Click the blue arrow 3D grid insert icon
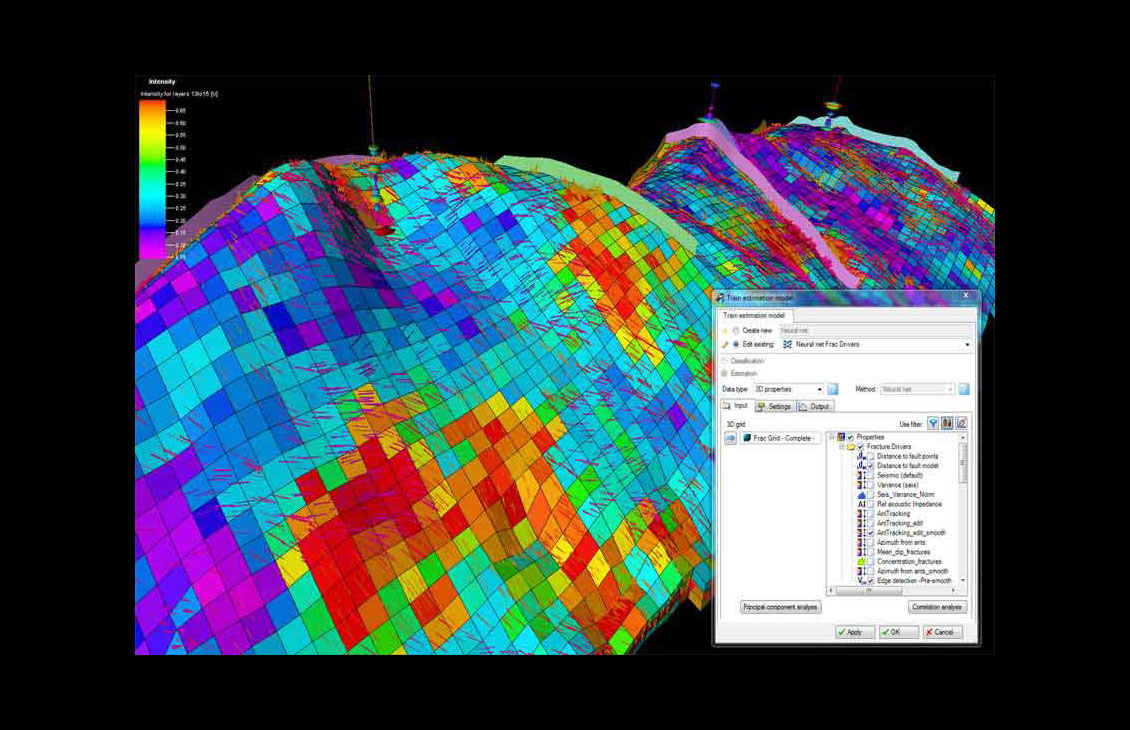Image resolution: width=1130 pixels, height=730 pixels. pos(730,438)
